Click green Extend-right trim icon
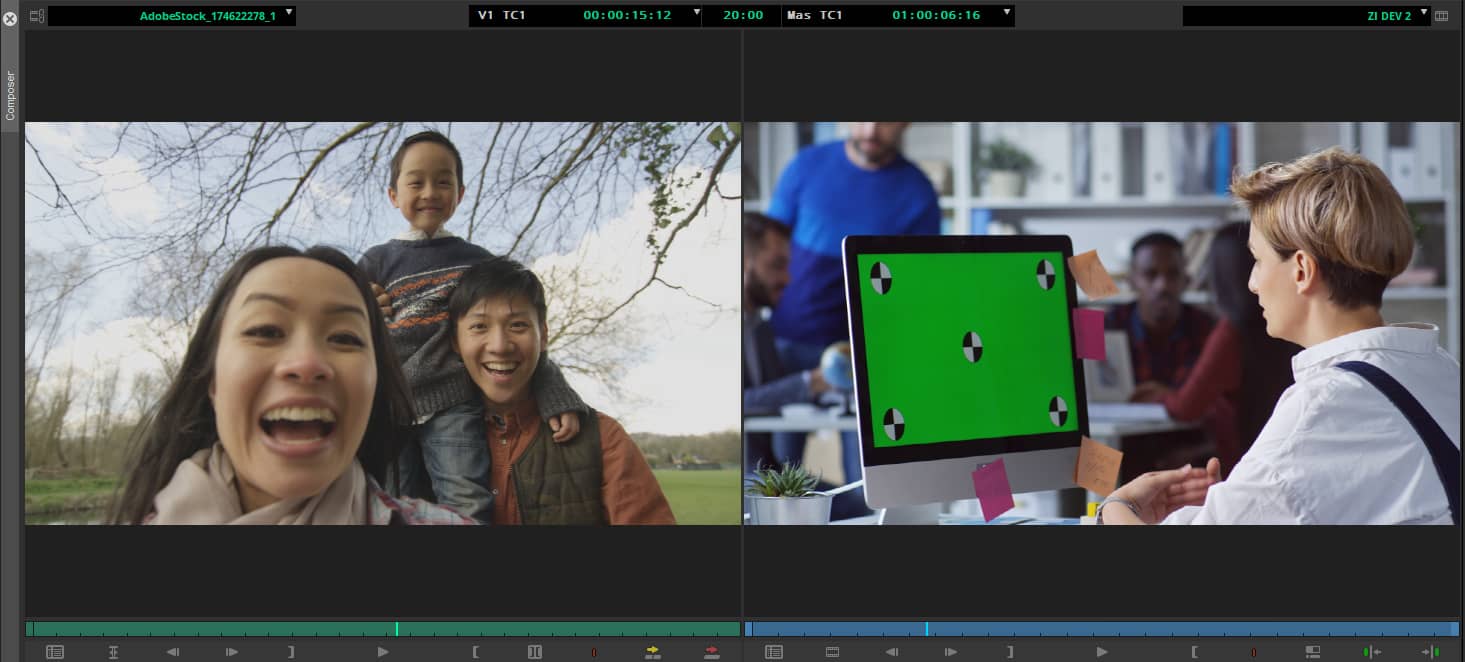 coord(1431,652)
